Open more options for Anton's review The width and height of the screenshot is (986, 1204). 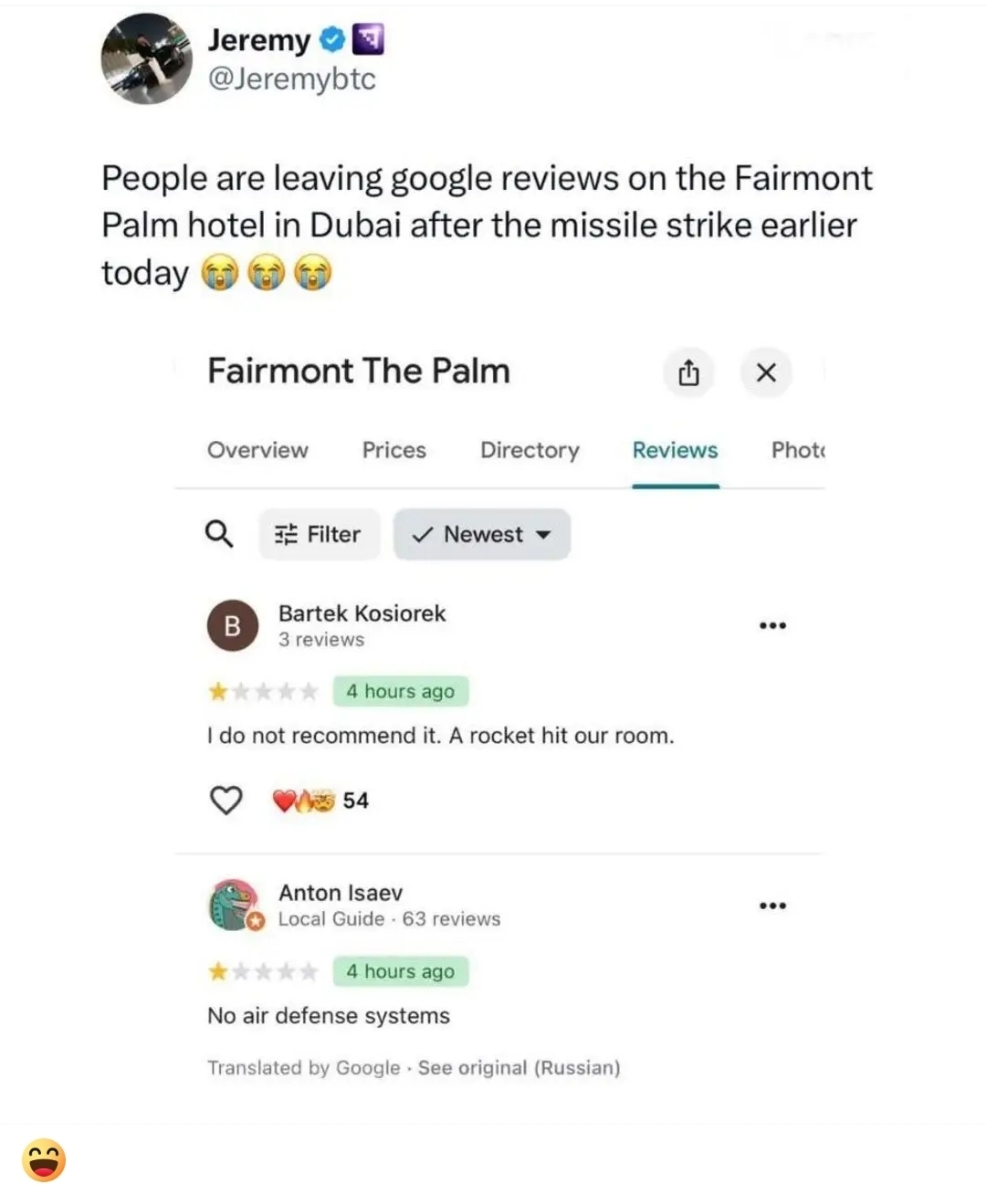point(772,906)
